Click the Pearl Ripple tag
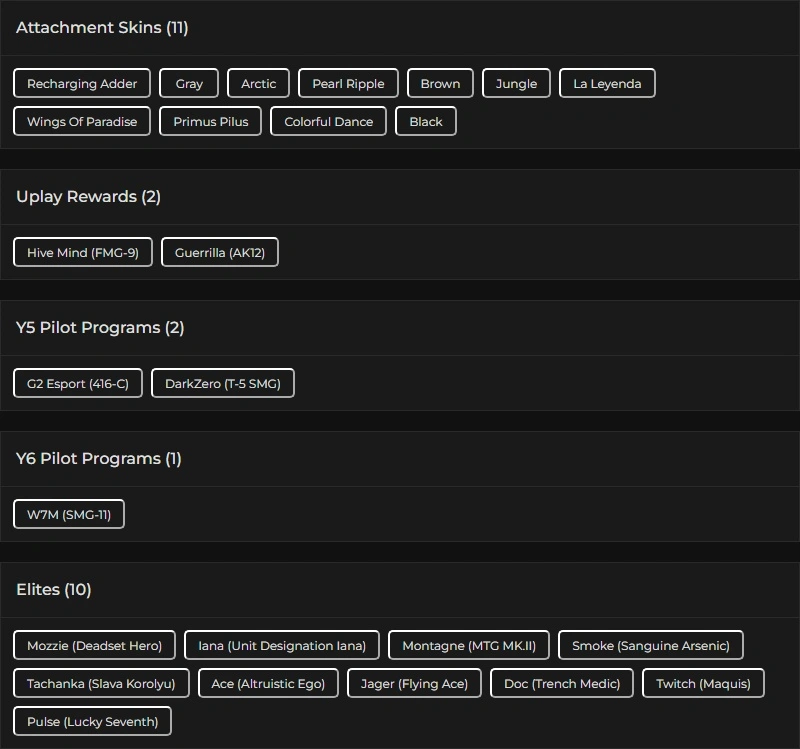This screenshot has height=749, width=800. tap(348, 83)
